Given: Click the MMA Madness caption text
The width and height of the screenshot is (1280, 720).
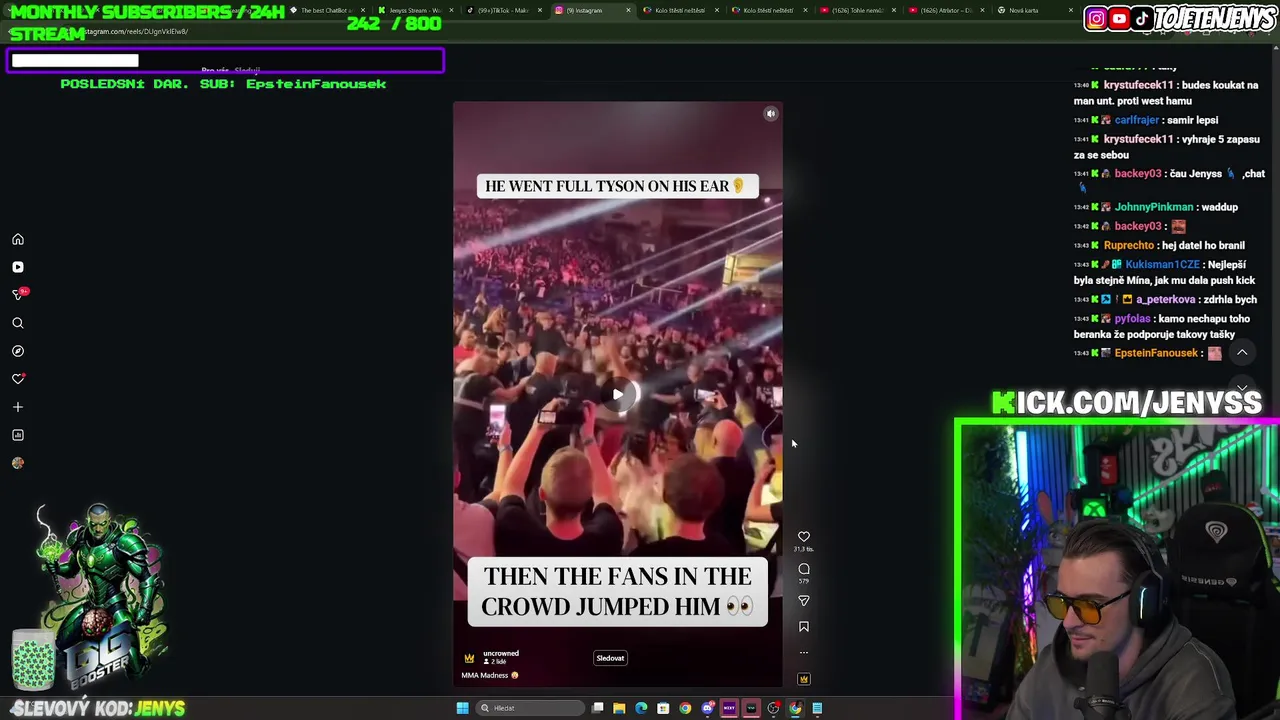Looking at the screenshot, I should (490, 675).
